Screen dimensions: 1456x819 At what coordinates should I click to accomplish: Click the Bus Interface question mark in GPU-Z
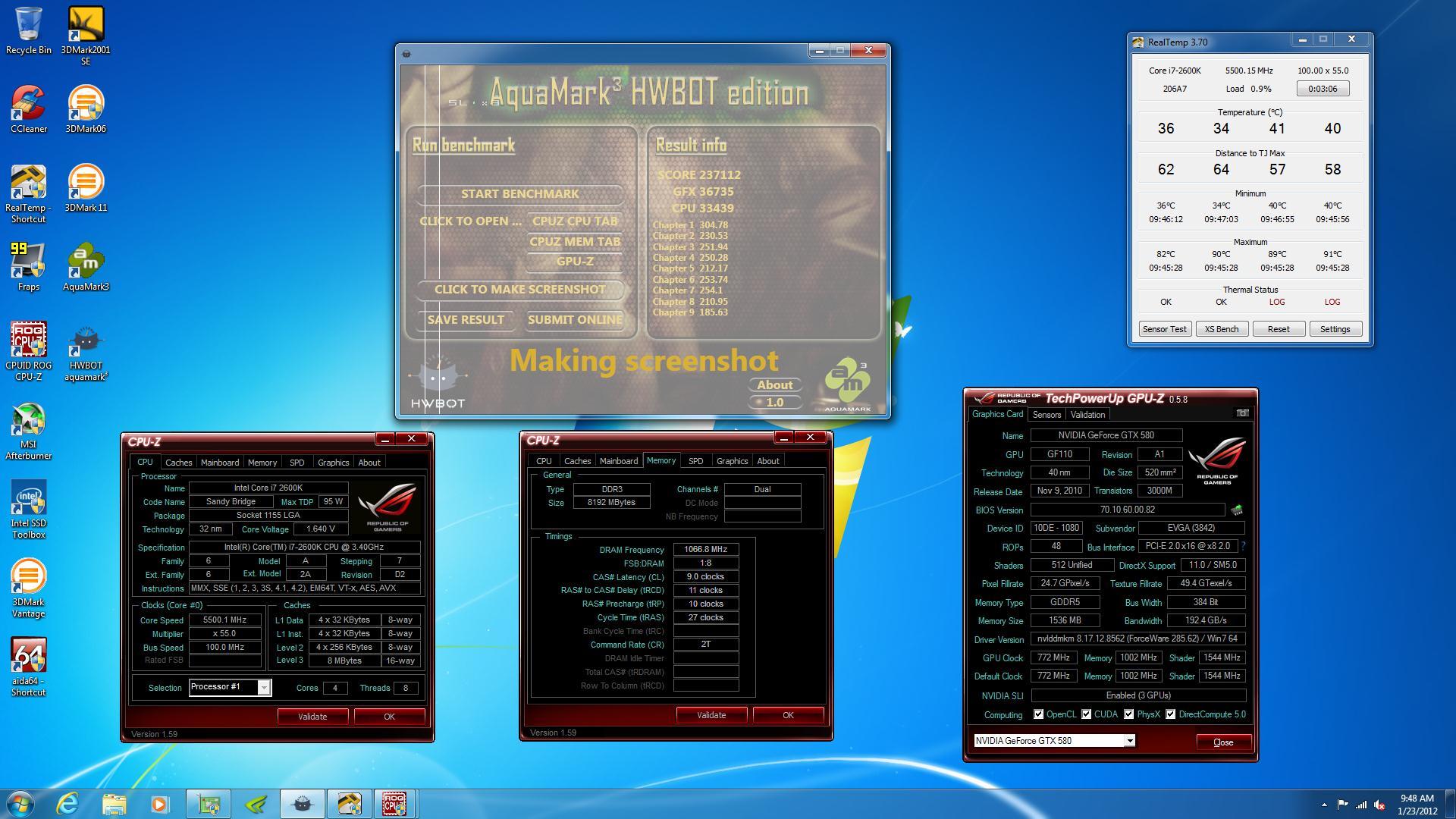[x=1243, y=546]
